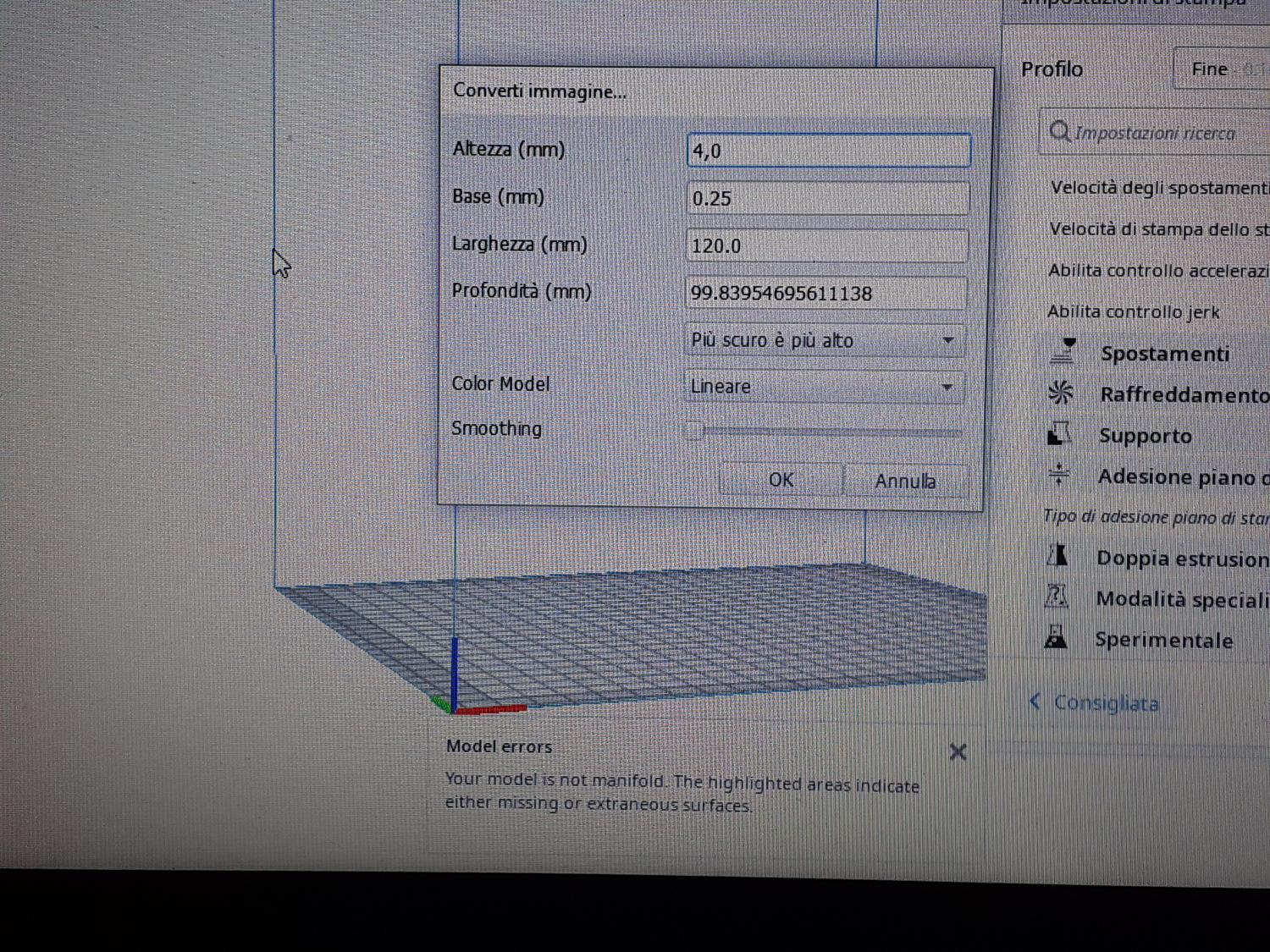Open the 'Più scuro è più alto' dropdown
This screenshot has height=952, width=1270.
pos(825,340)
